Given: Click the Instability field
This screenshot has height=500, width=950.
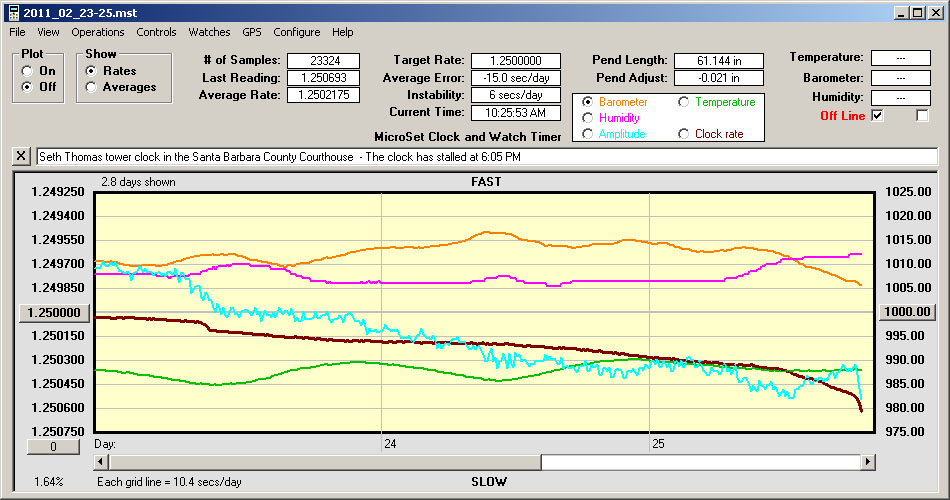Looking at the screenshot, I should (x=516, y=95).
